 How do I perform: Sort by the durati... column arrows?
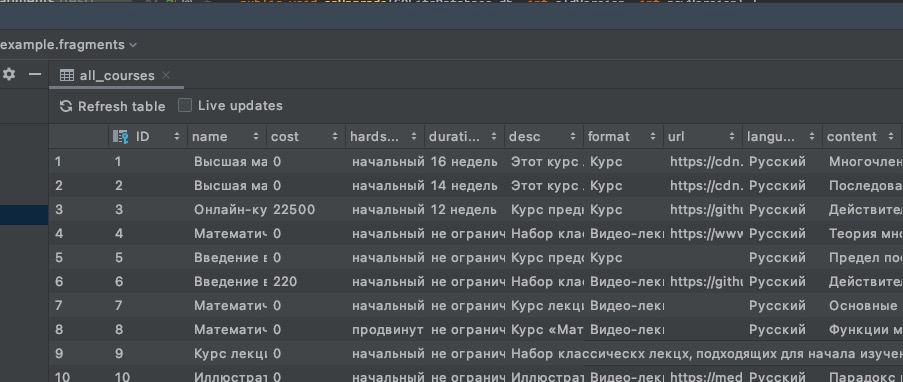494,137
